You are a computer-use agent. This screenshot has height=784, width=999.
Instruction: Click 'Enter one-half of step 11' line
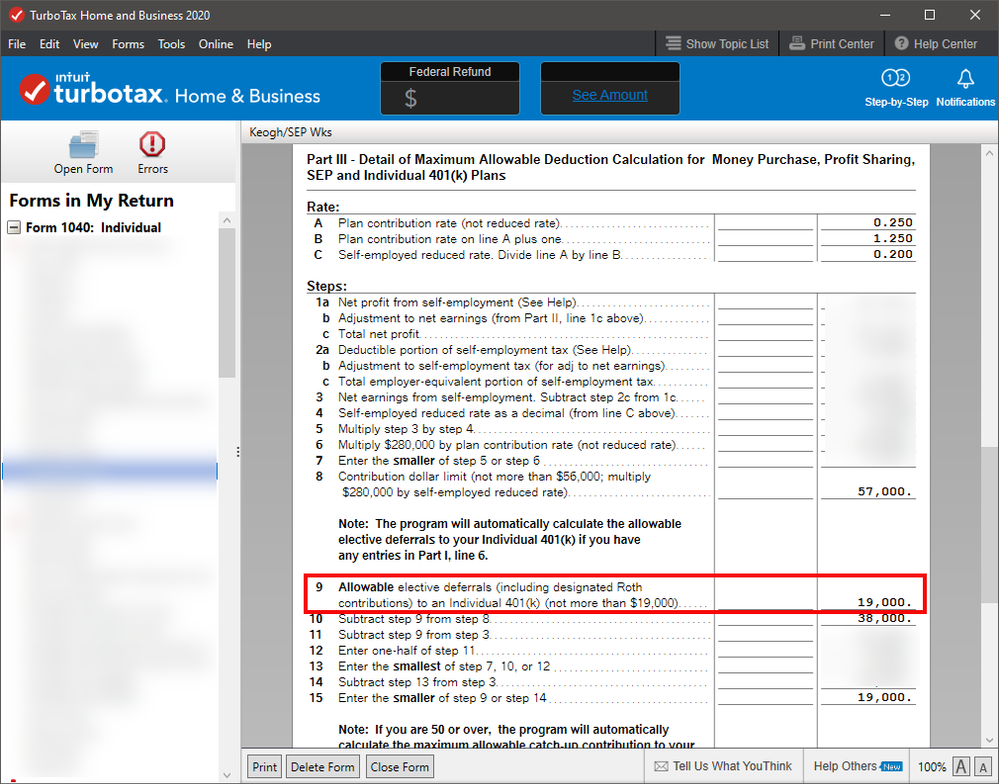pyautogui.click(x=407, y=650)
